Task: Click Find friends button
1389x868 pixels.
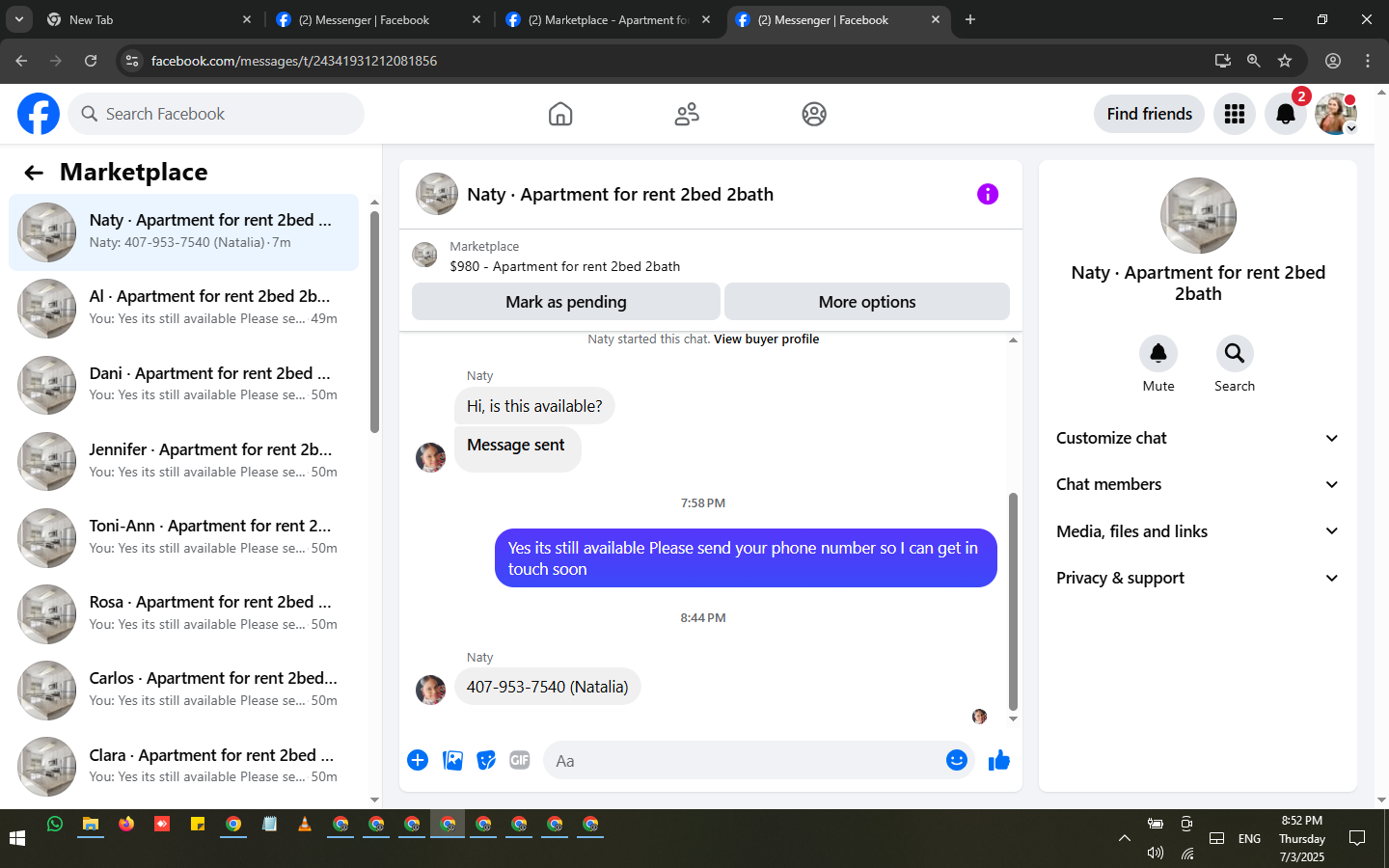Action: (1149, 114)
